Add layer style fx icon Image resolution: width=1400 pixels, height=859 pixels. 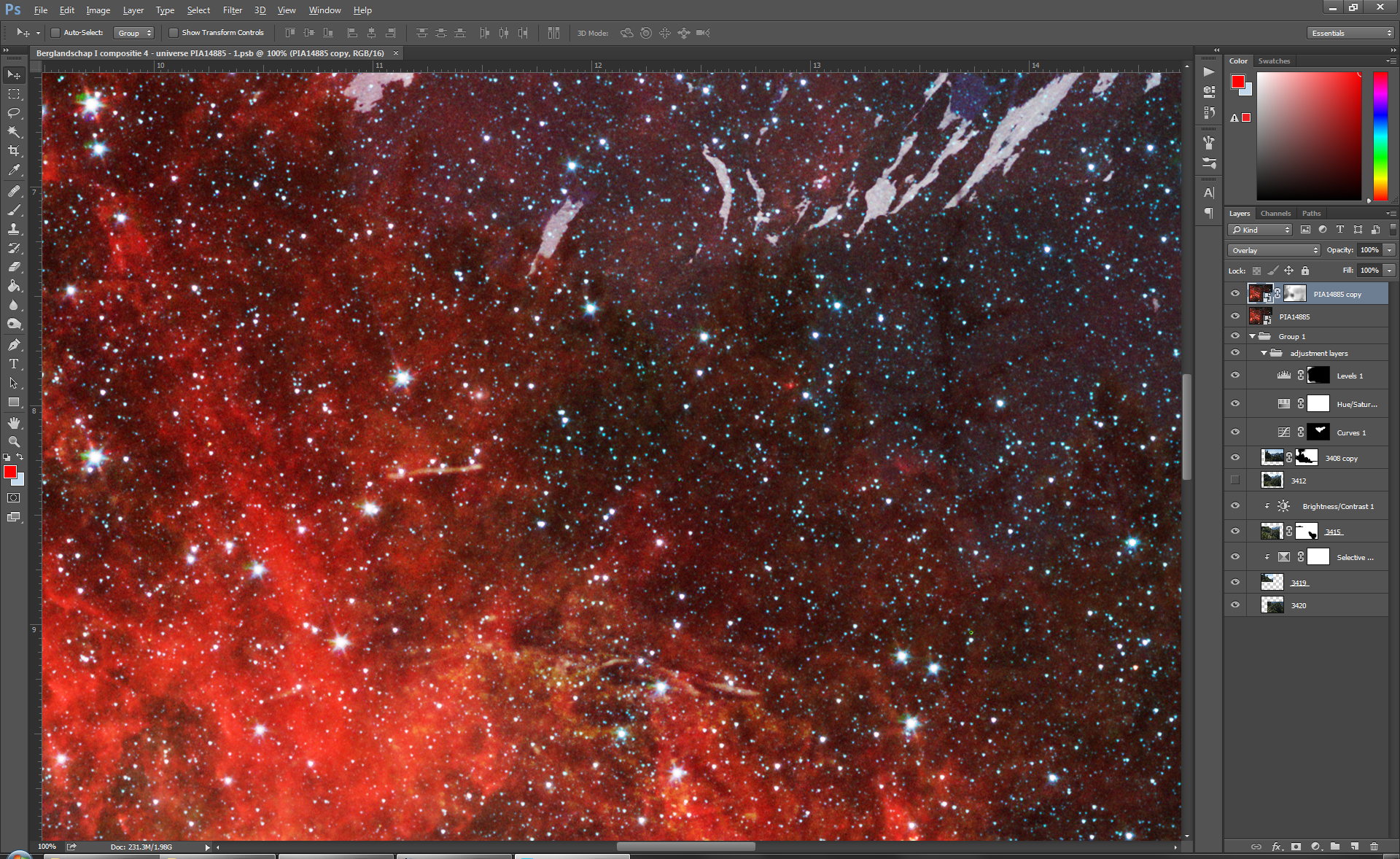coord(1277,847)
